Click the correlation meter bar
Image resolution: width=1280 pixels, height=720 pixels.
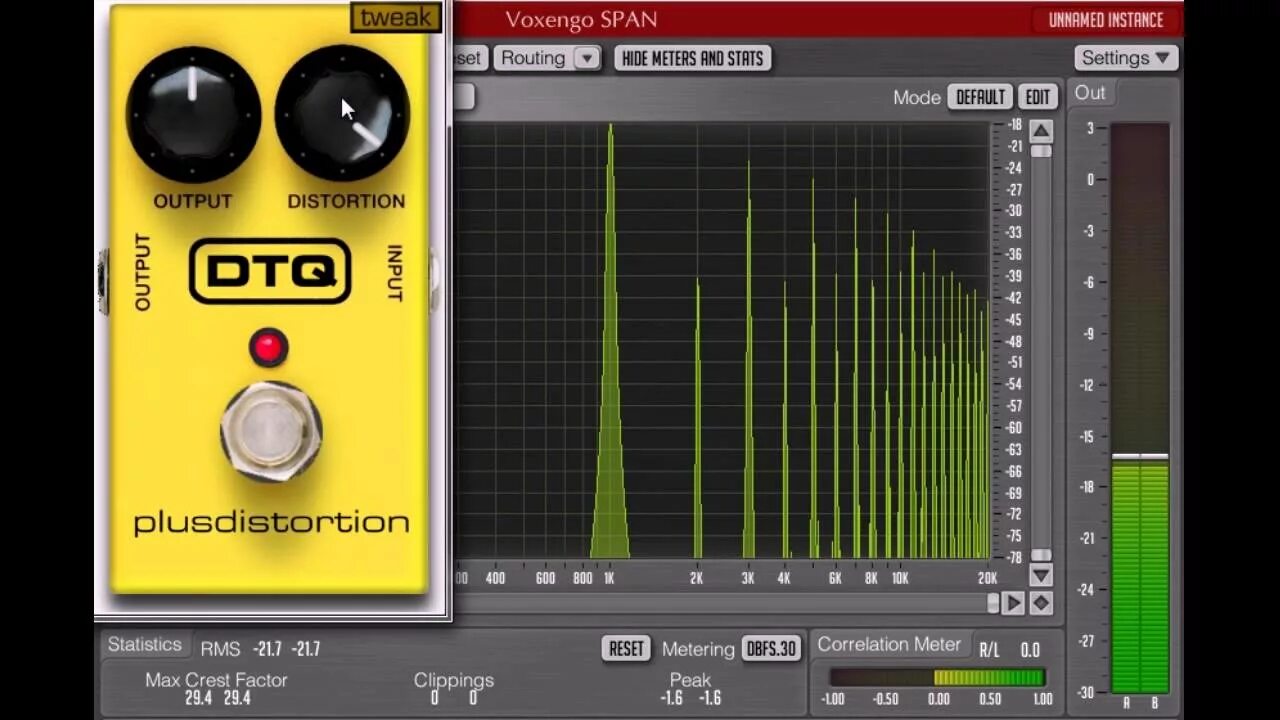click(938, 678)
